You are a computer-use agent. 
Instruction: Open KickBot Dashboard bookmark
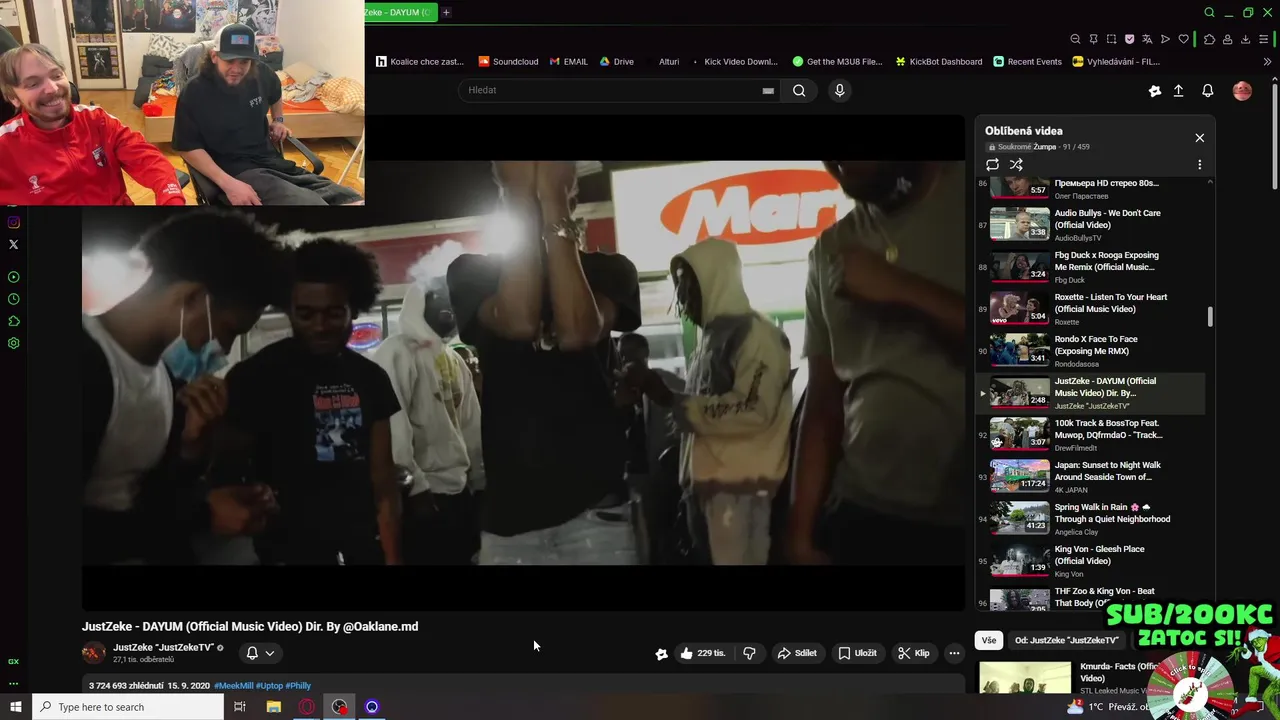(x=938, y=61)
